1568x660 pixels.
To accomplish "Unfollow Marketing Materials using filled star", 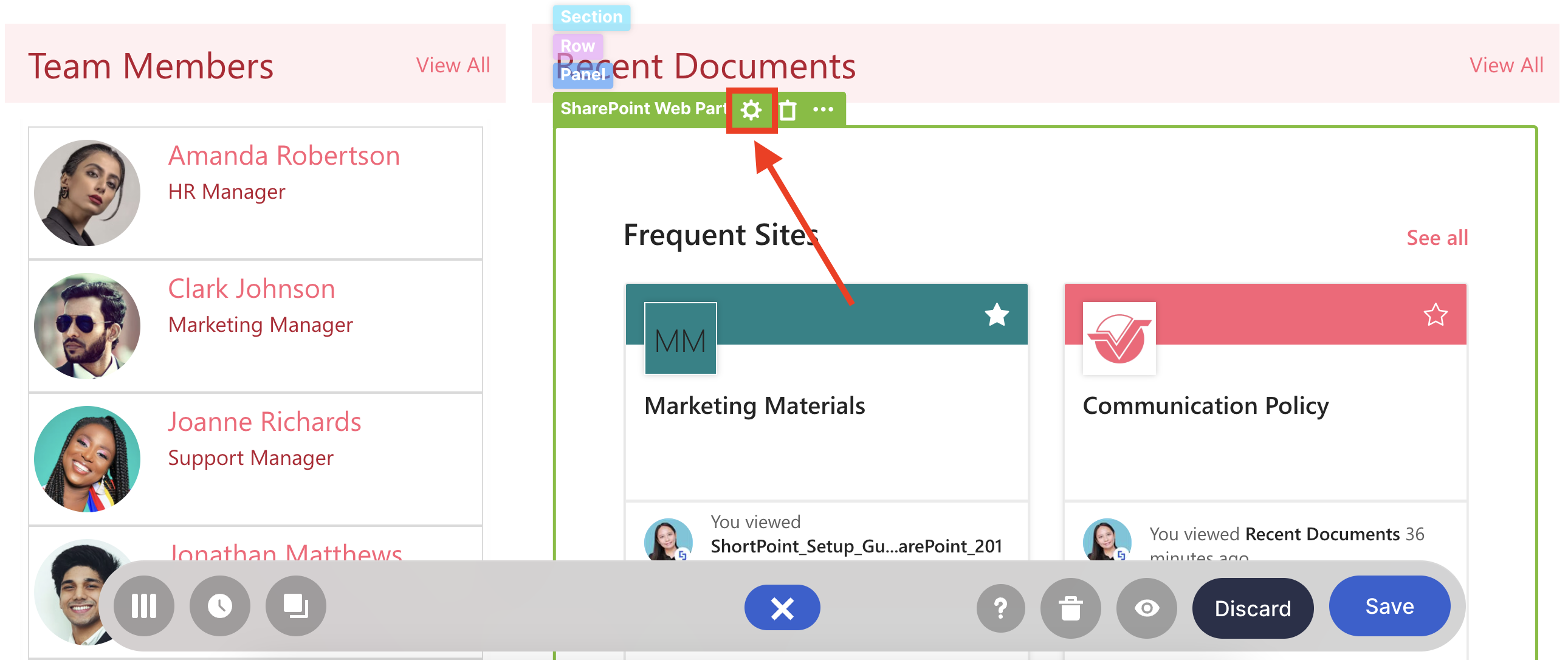I will click(x=997, y=315).
